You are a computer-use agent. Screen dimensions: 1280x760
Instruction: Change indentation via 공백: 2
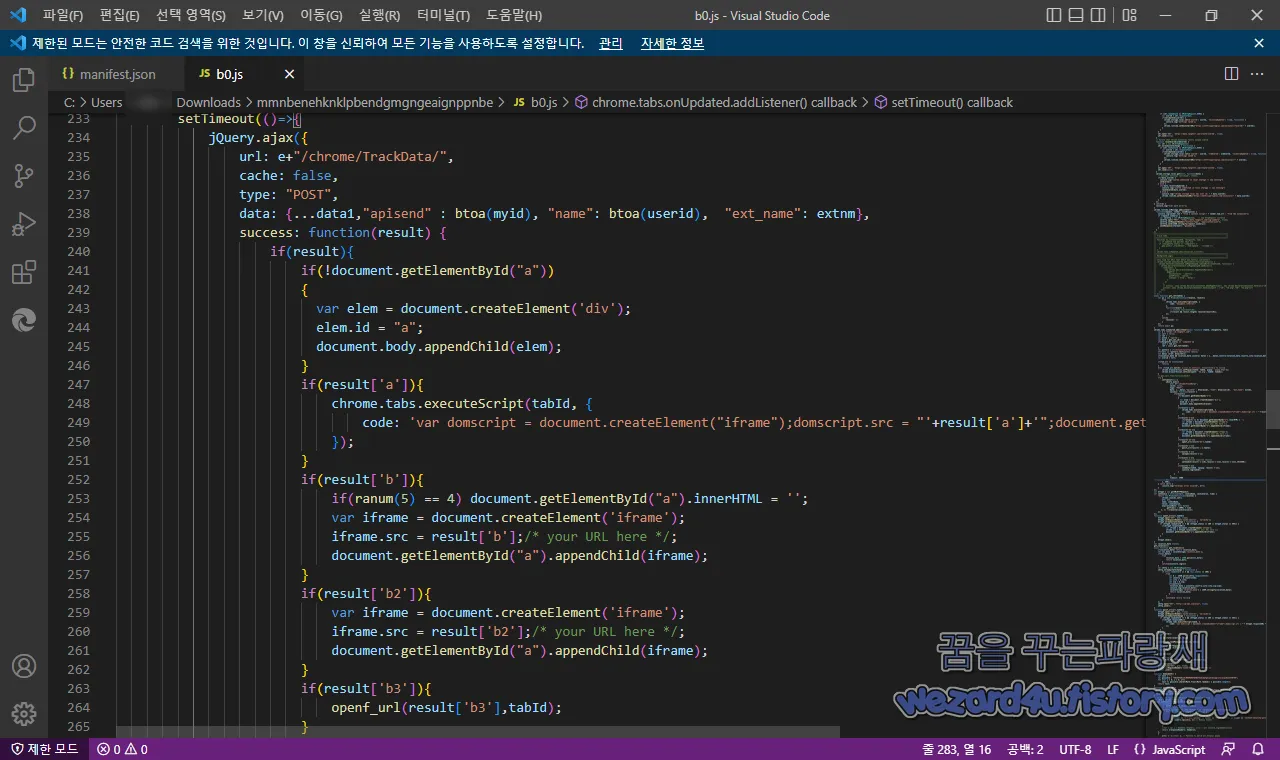1026,749
